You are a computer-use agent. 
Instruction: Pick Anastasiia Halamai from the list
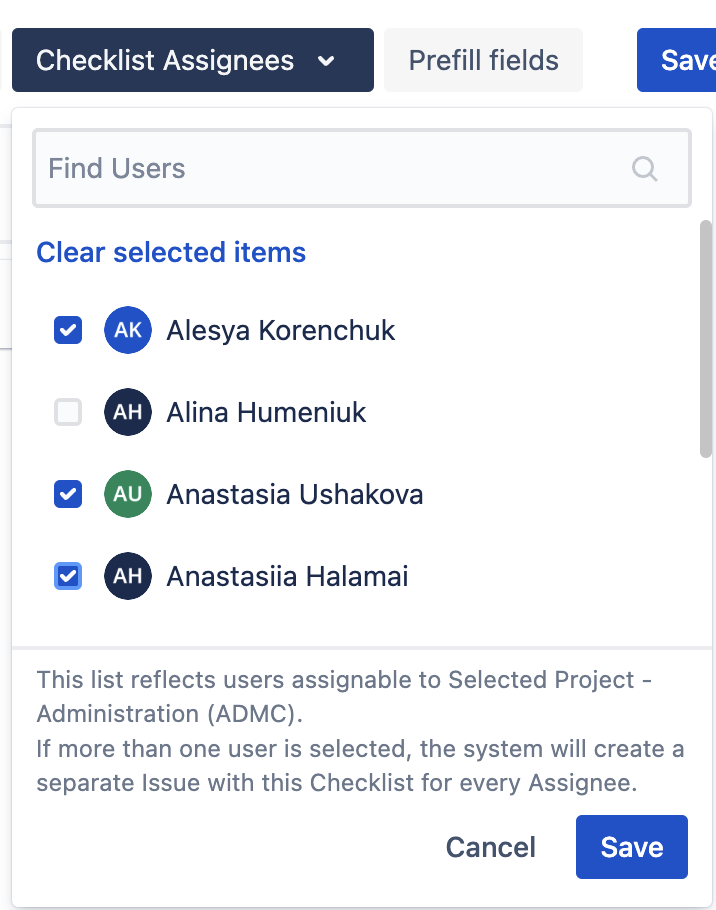[x=287, y=576]
